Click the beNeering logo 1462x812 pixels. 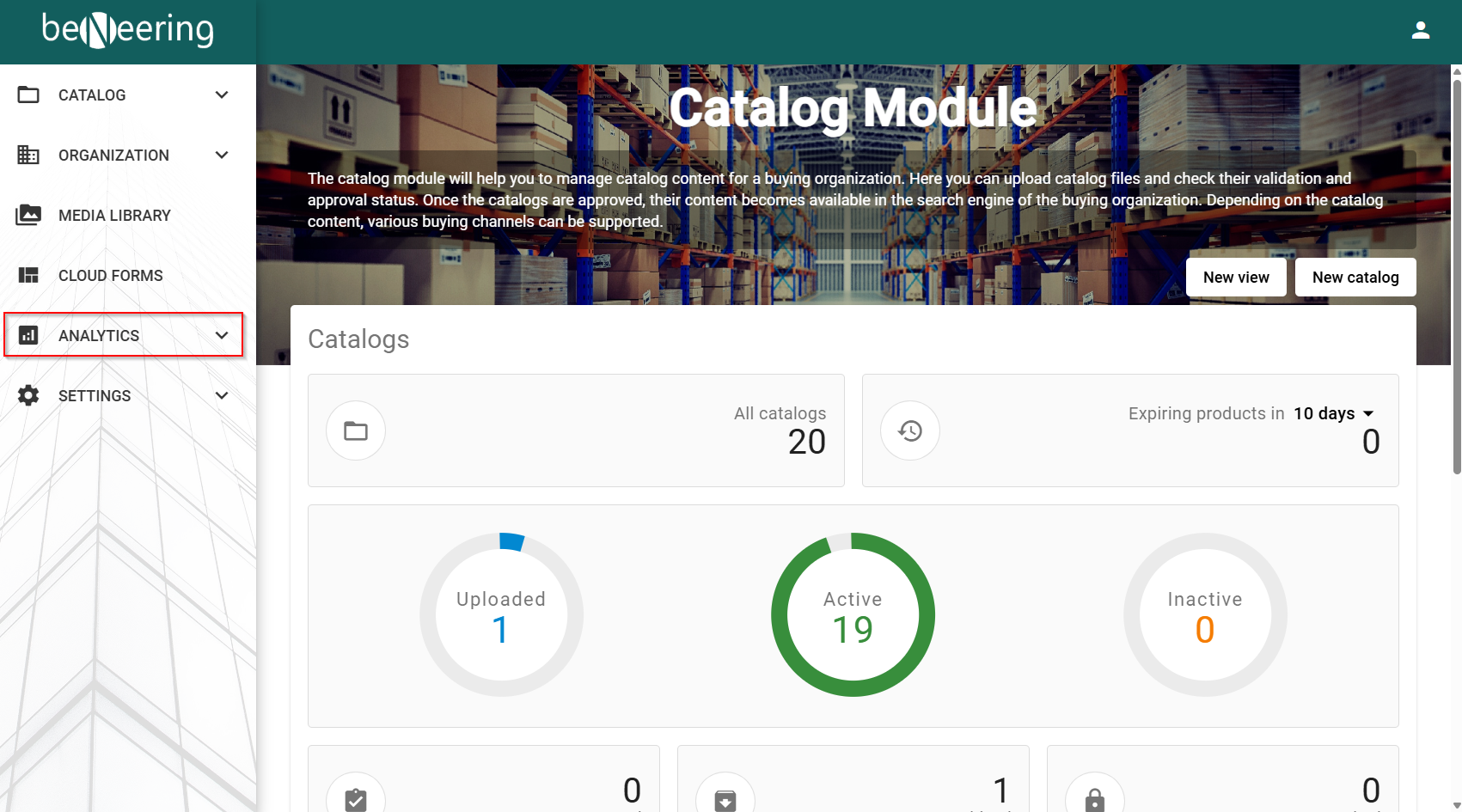point(128,30)
